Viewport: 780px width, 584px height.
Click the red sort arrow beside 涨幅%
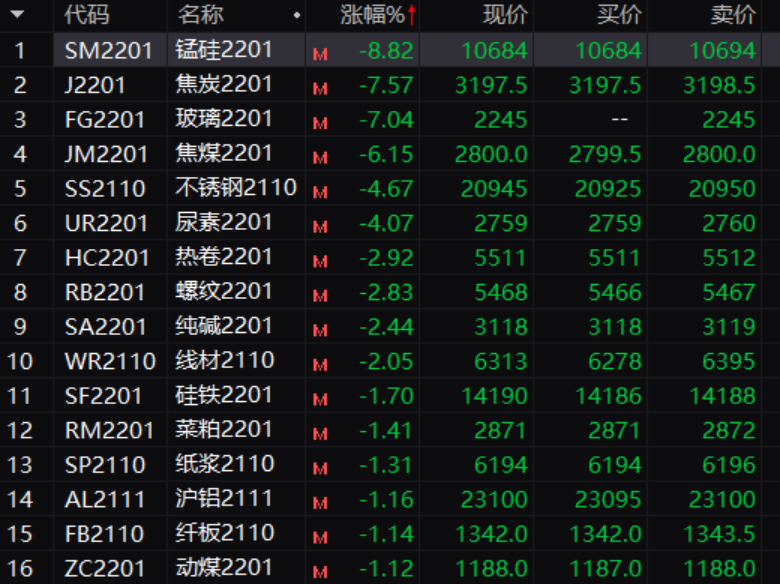tap(411, 15)
